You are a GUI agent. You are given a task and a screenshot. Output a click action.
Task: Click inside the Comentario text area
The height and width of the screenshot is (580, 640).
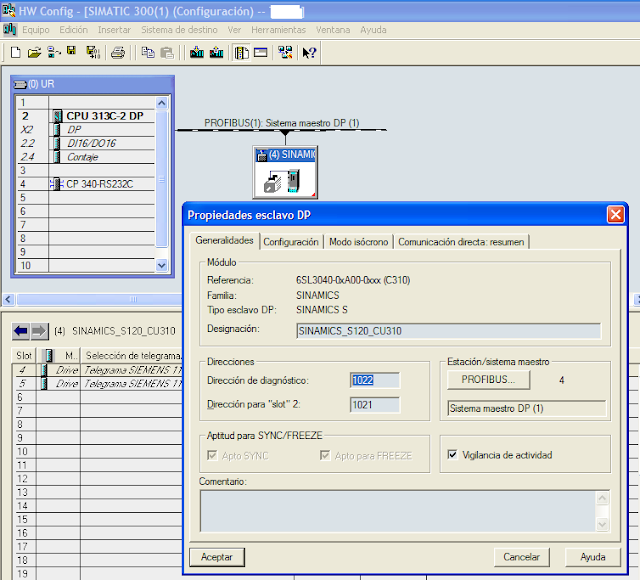(x=398, y=511)
